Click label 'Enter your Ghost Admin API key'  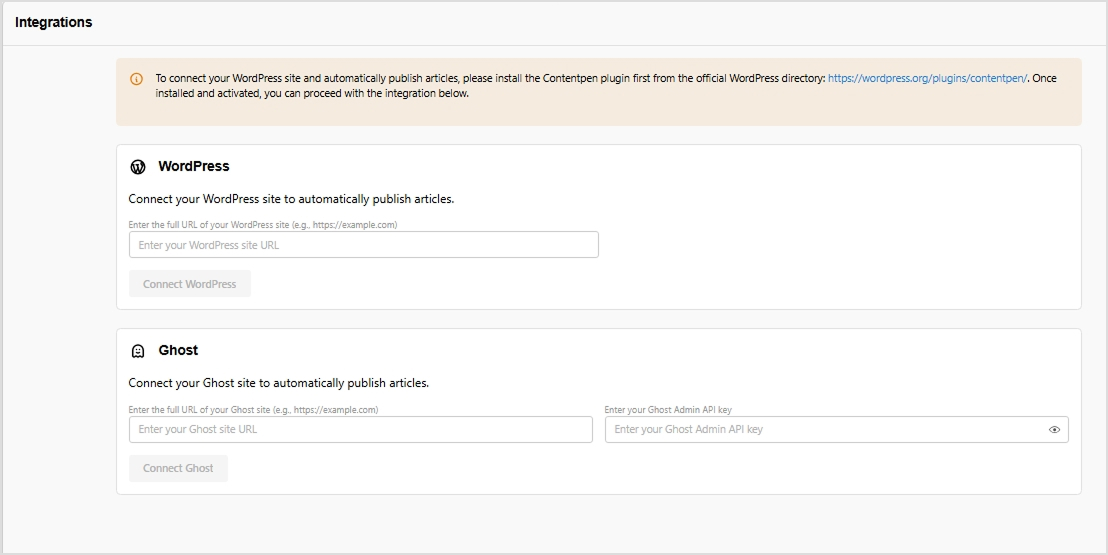668,409
